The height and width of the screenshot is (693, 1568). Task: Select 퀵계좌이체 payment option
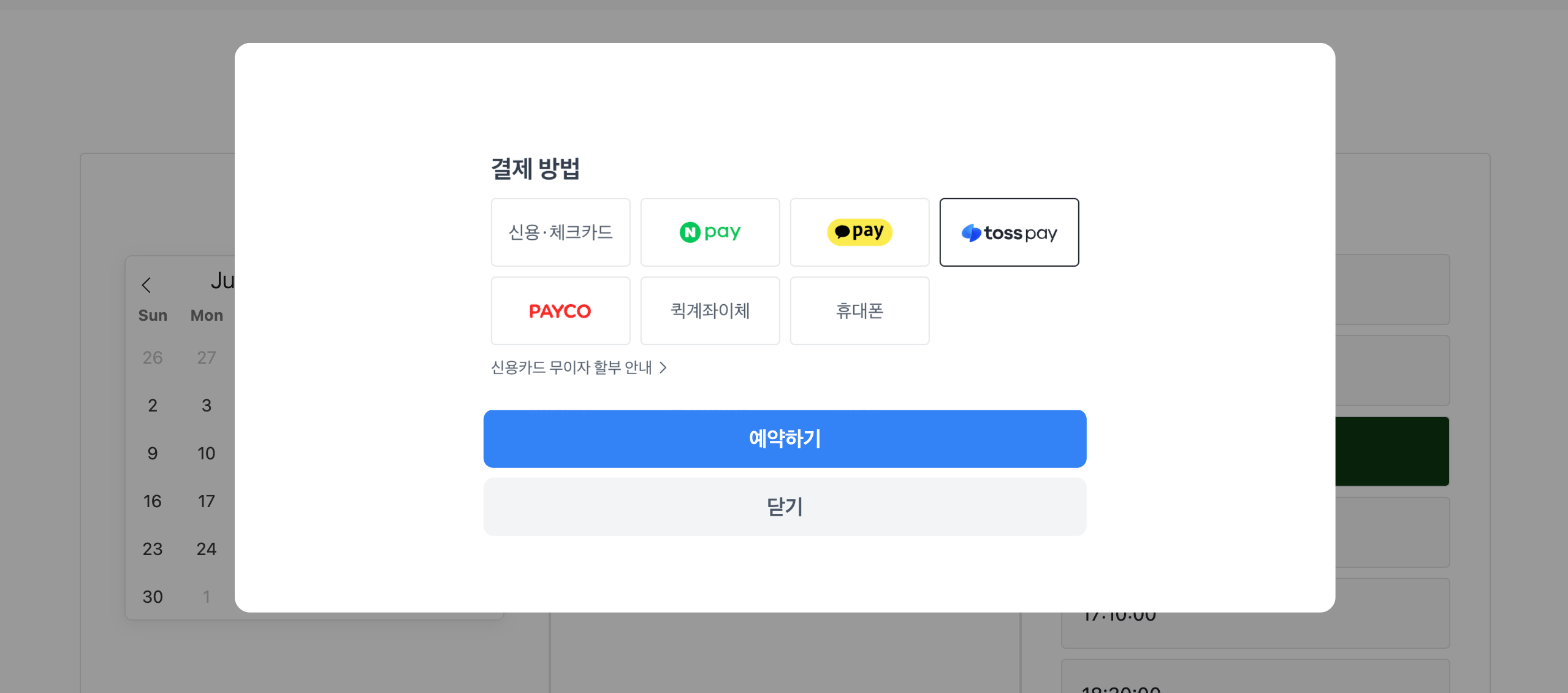click(710, 311)
